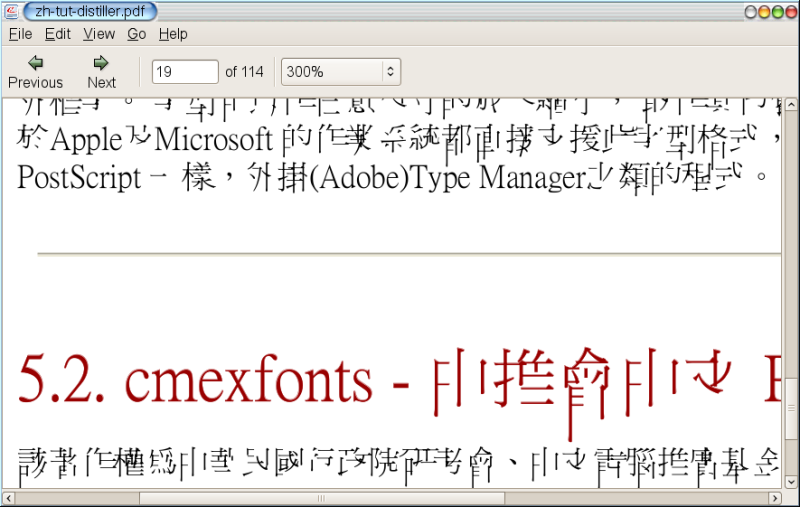800x507 pixels.
Task: Click the yellow window button in title bar
Action: 766,12
